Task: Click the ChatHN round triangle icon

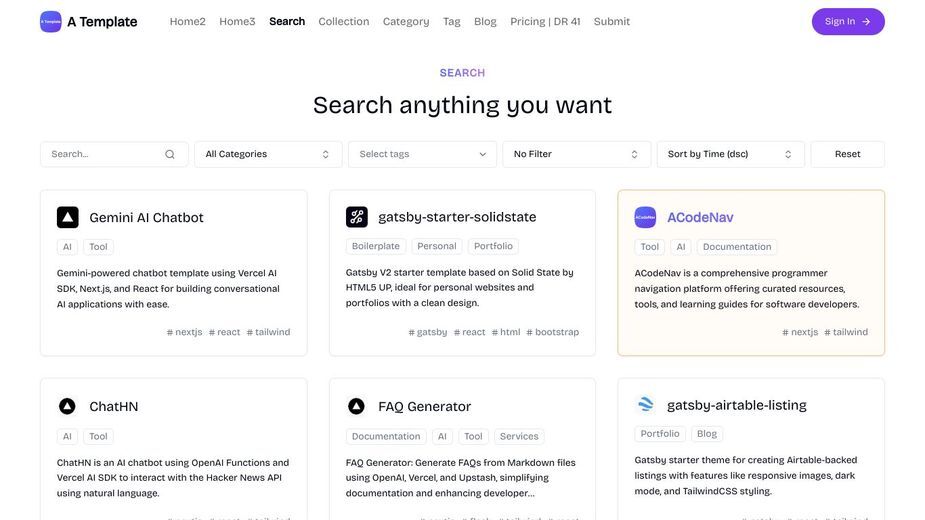Action: pos(67,406)
